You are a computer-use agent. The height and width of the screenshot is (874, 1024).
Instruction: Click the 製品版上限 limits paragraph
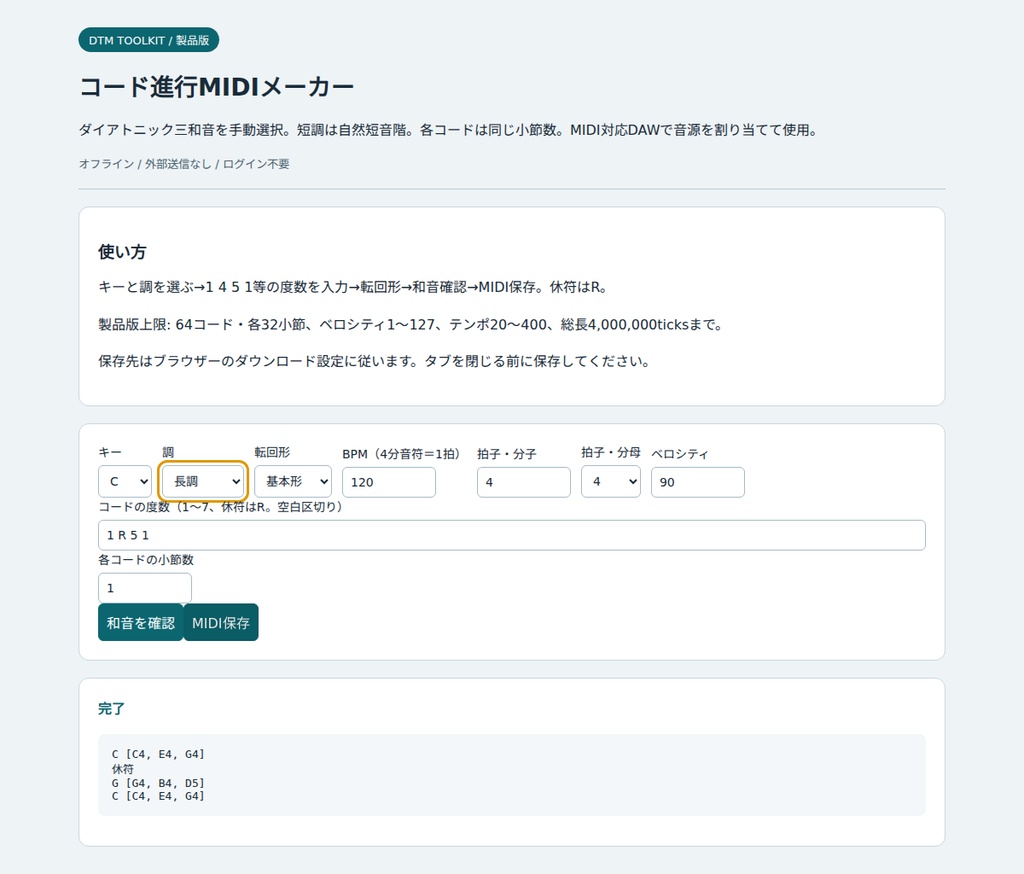[410, 325]
